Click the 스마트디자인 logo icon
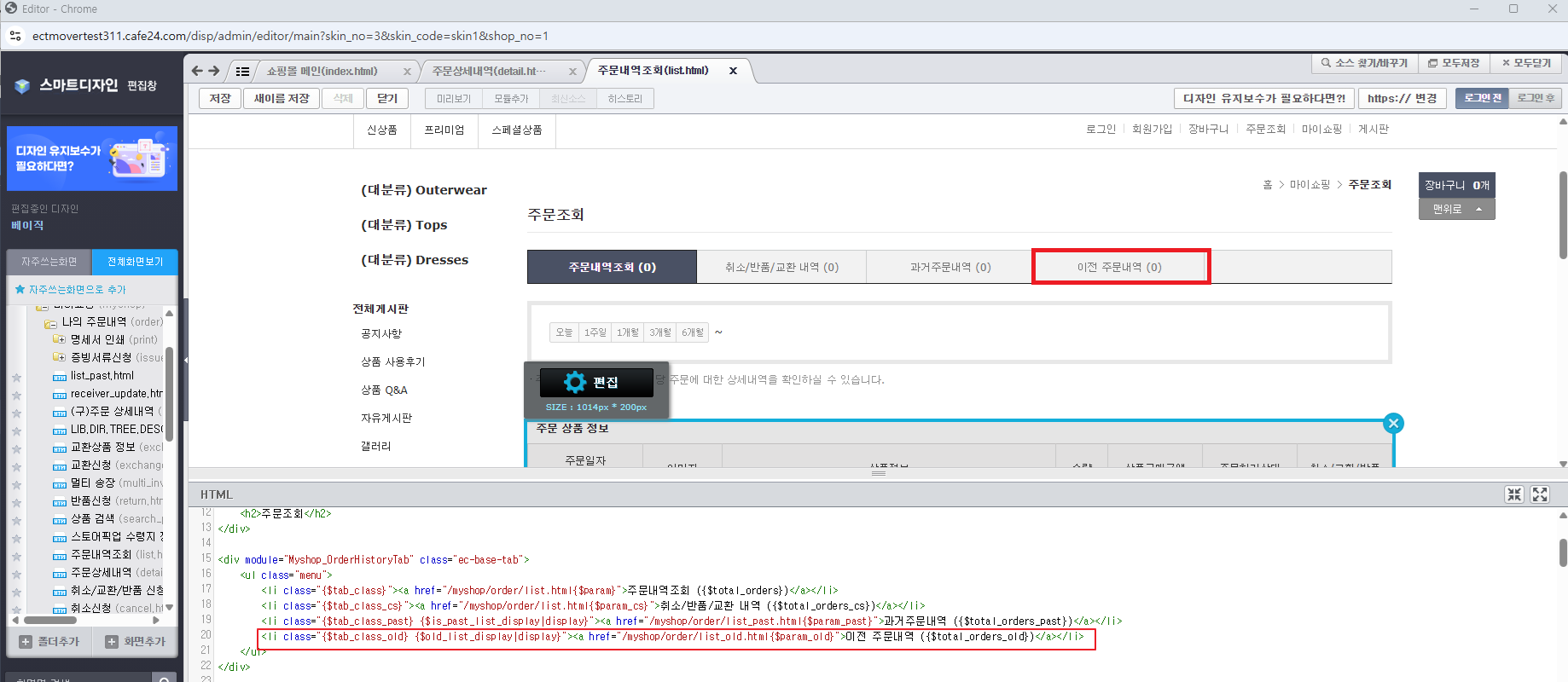 (x=23, y=85)
